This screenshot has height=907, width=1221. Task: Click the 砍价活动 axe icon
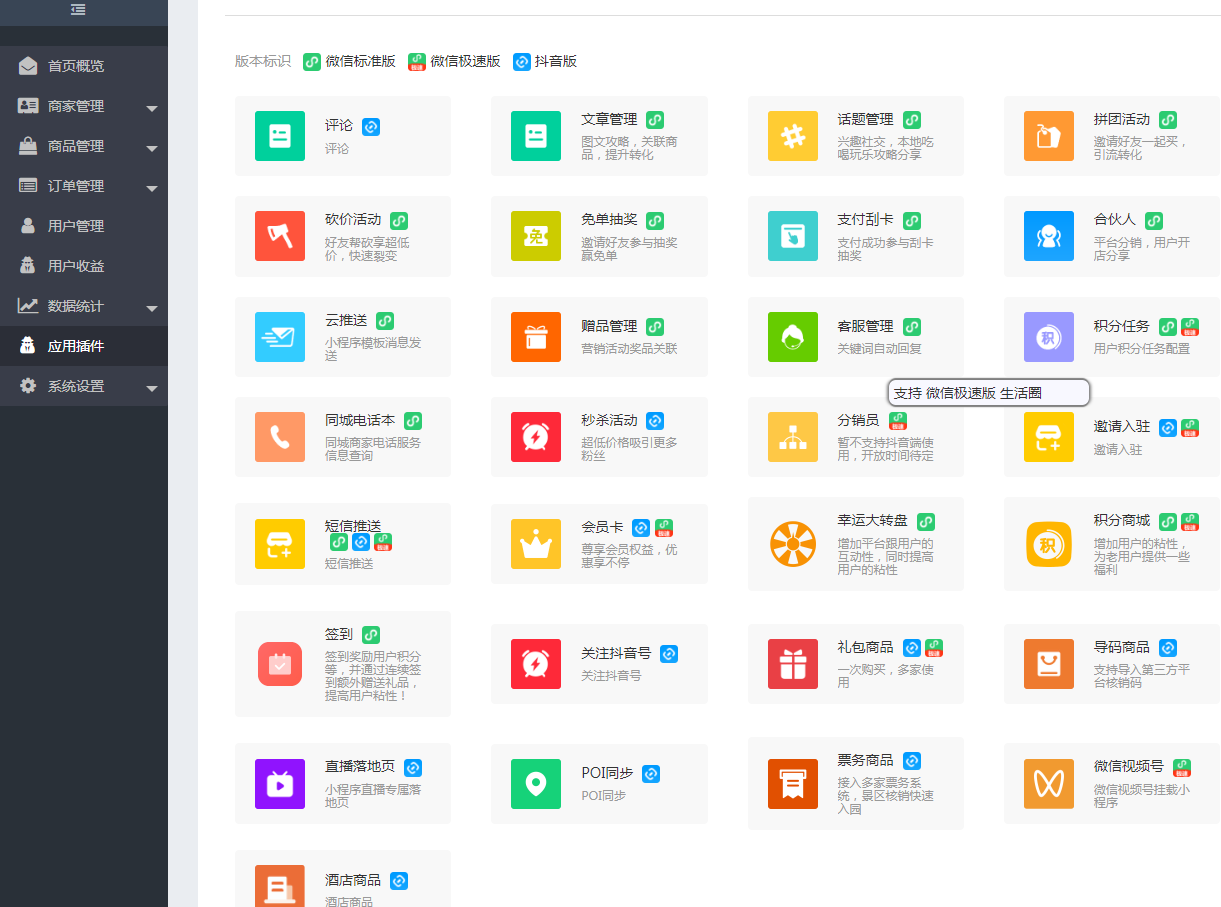pos(280,236)
